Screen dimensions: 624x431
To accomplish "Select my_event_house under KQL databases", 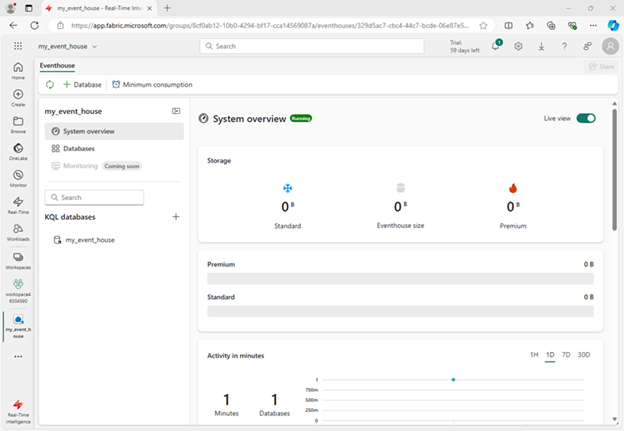I will click(x=89, y=240).
